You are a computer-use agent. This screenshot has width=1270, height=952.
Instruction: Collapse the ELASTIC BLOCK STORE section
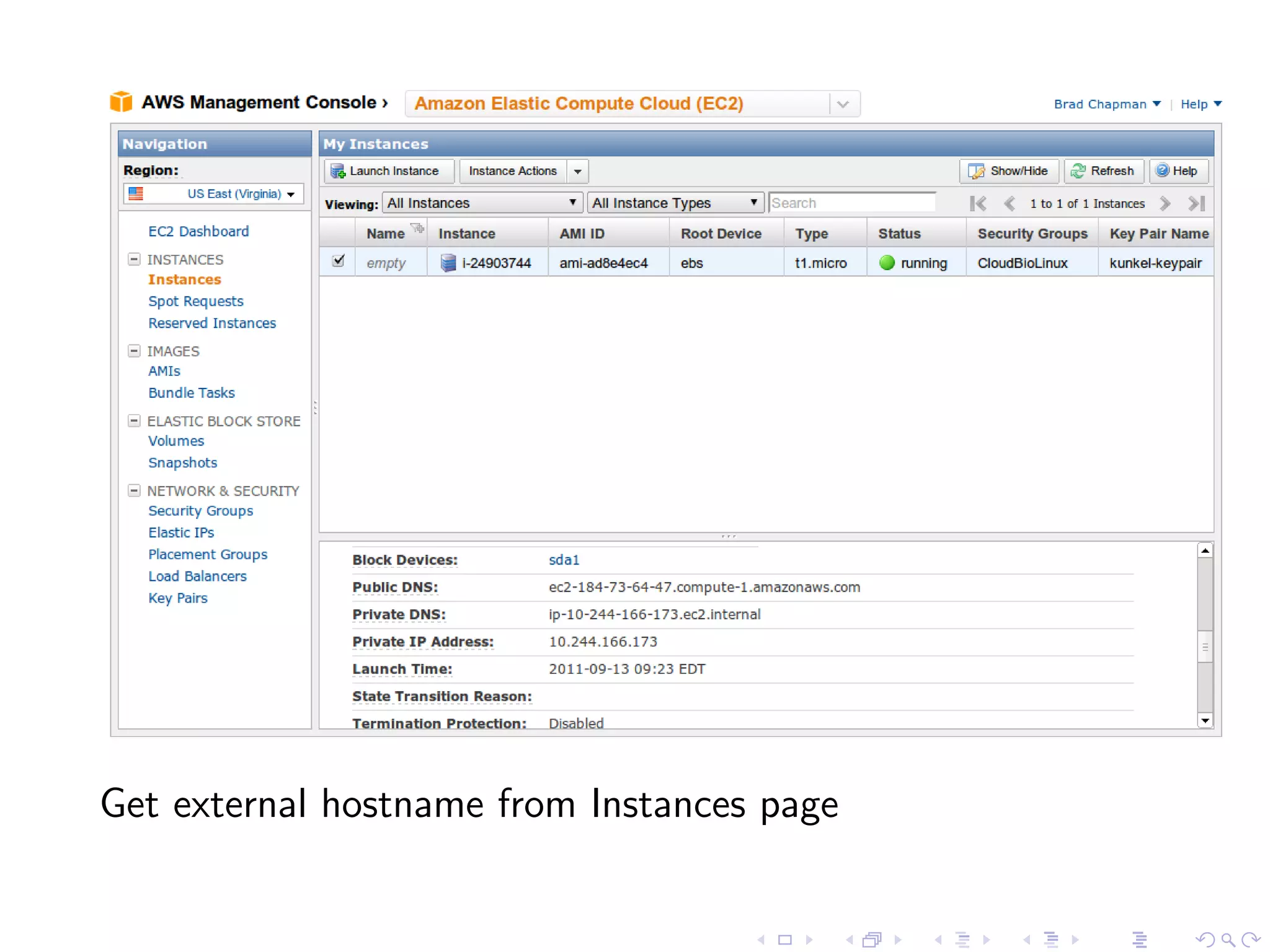click(134, 421)
